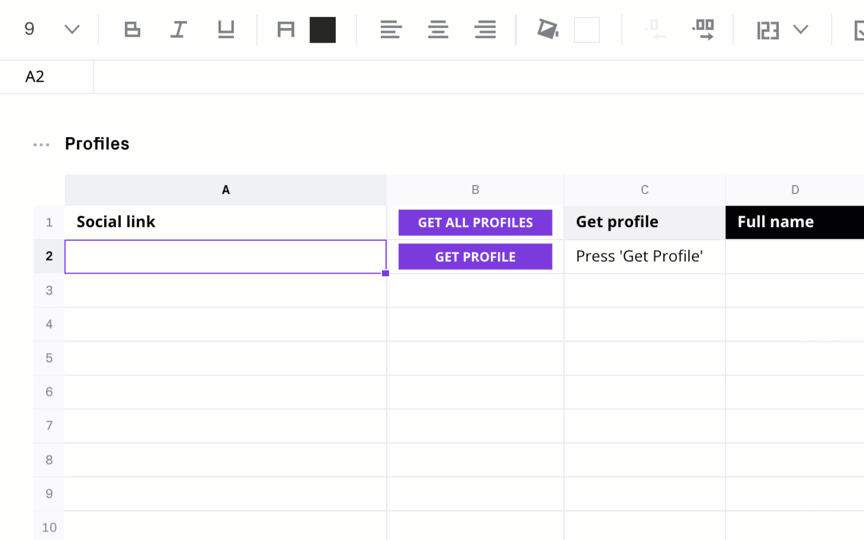Toggle italic text formatting

point(179,29)
